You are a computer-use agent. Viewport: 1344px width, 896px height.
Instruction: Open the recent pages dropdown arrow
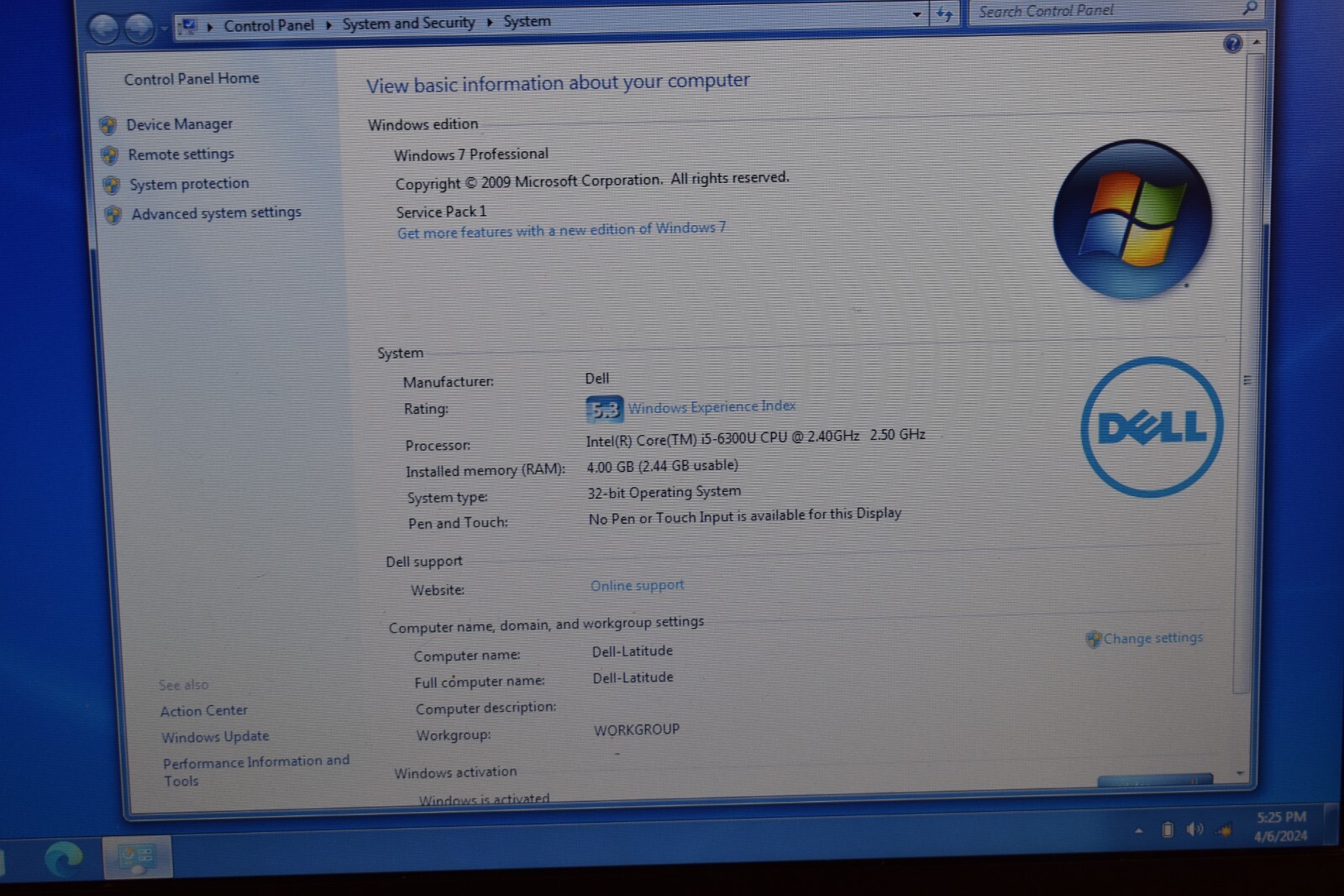point(164,29)
